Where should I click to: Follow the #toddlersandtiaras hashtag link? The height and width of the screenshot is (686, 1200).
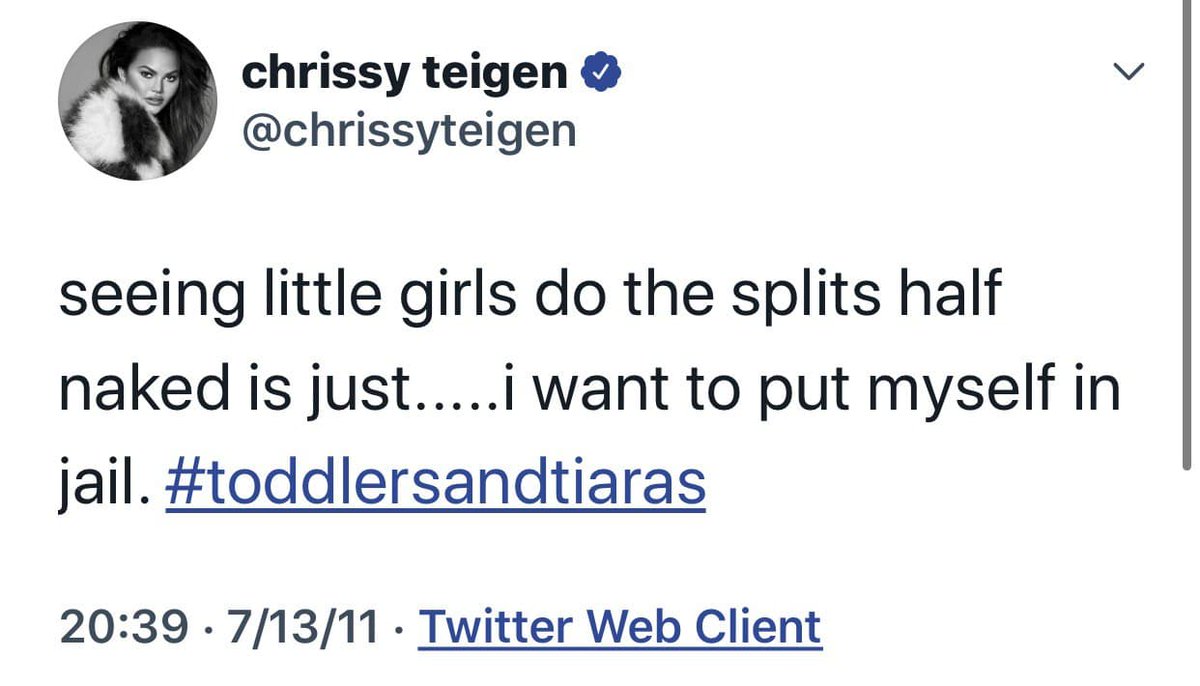click(x=435, y=484)
